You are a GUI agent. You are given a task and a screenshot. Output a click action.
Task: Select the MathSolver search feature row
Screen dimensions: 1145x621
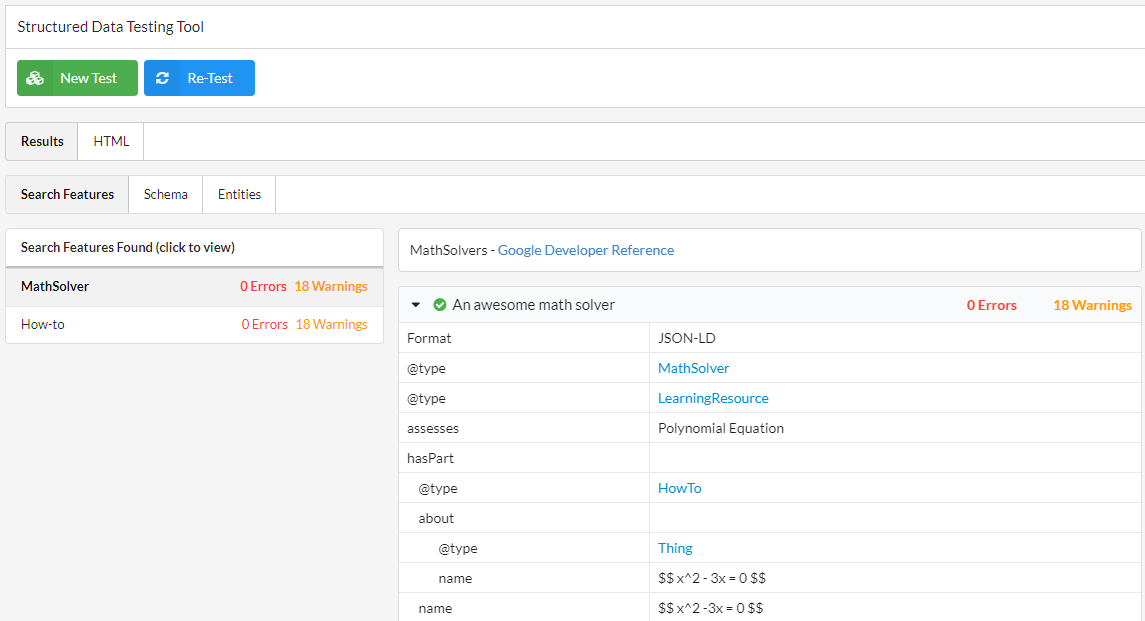click(x=194, y=286)
